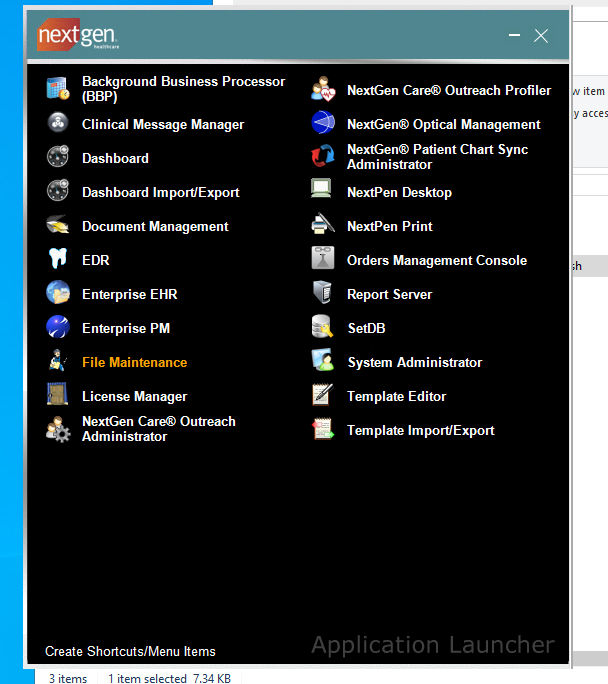
Task: Click the SetDB database icon
Action: coord(322,328)
